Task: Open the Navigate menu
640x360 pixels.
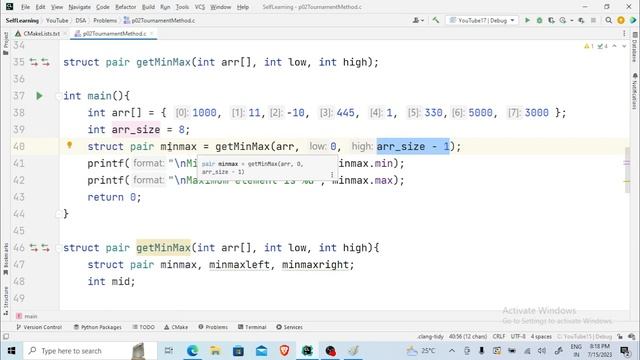Action: [x=80, y=7]
